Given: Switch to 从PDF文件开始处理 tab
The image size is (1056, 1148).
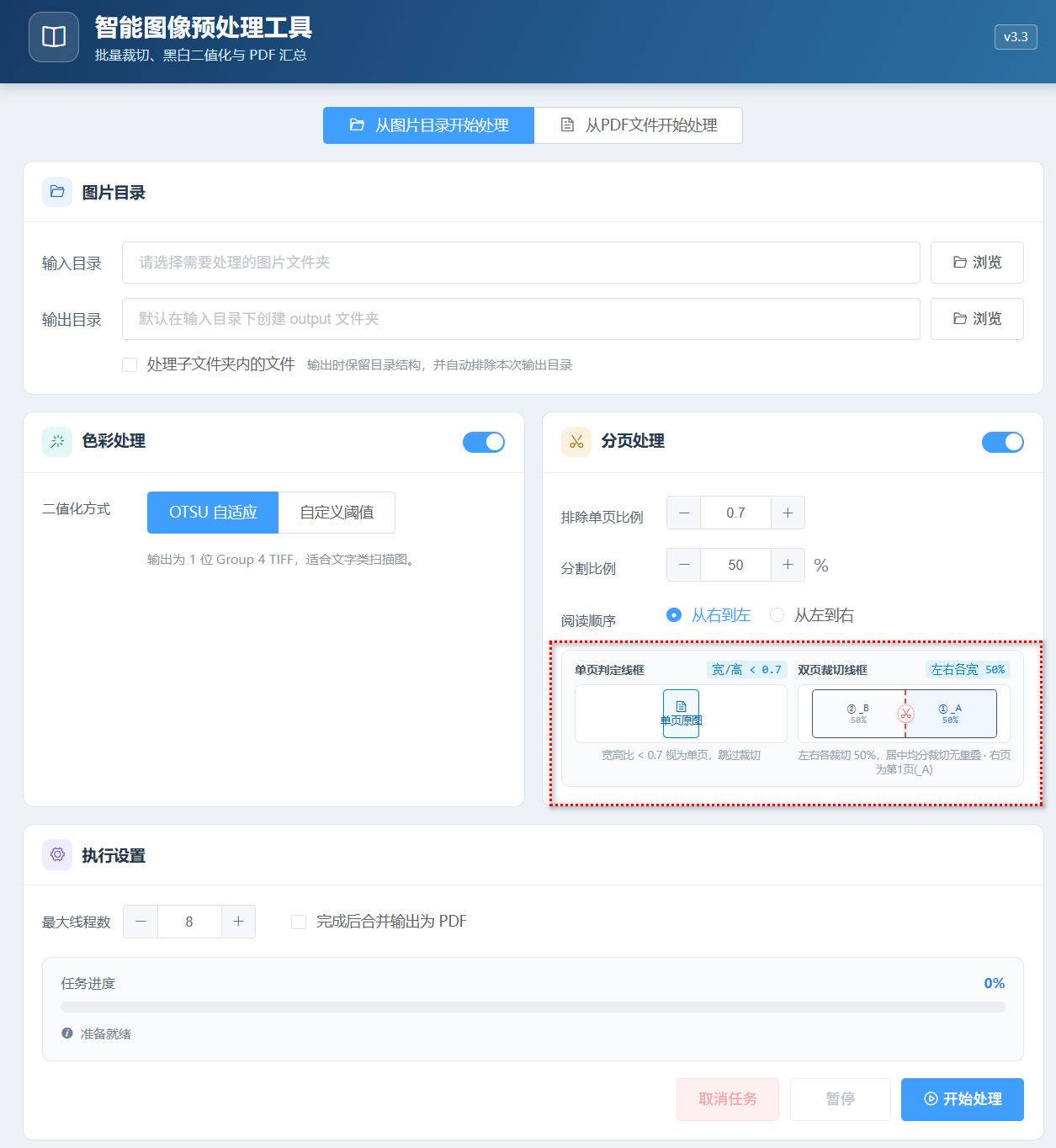Looking at the screenshot, I should coord(639,125).
